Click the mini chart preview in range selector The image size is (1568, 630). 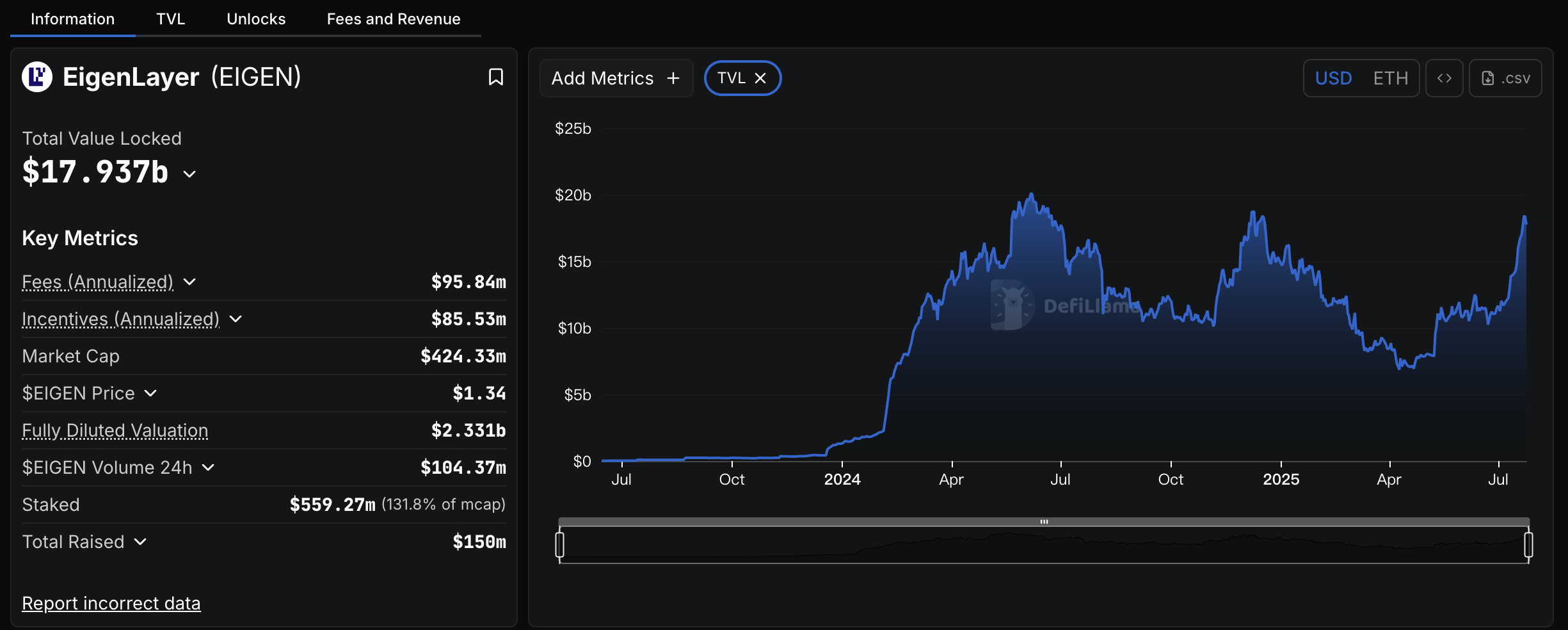click(x=1044, y=545)
